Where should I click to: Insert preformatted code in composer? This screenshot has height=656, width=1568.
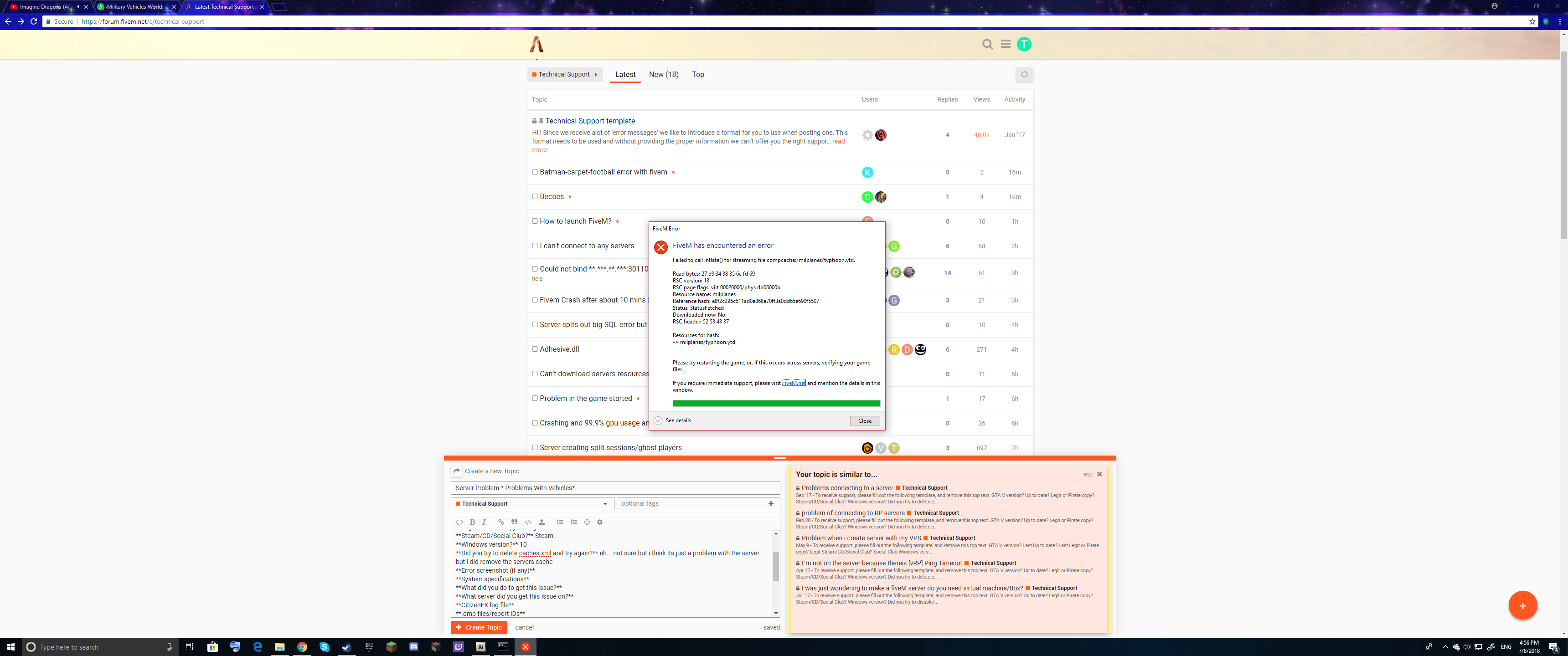528,522
